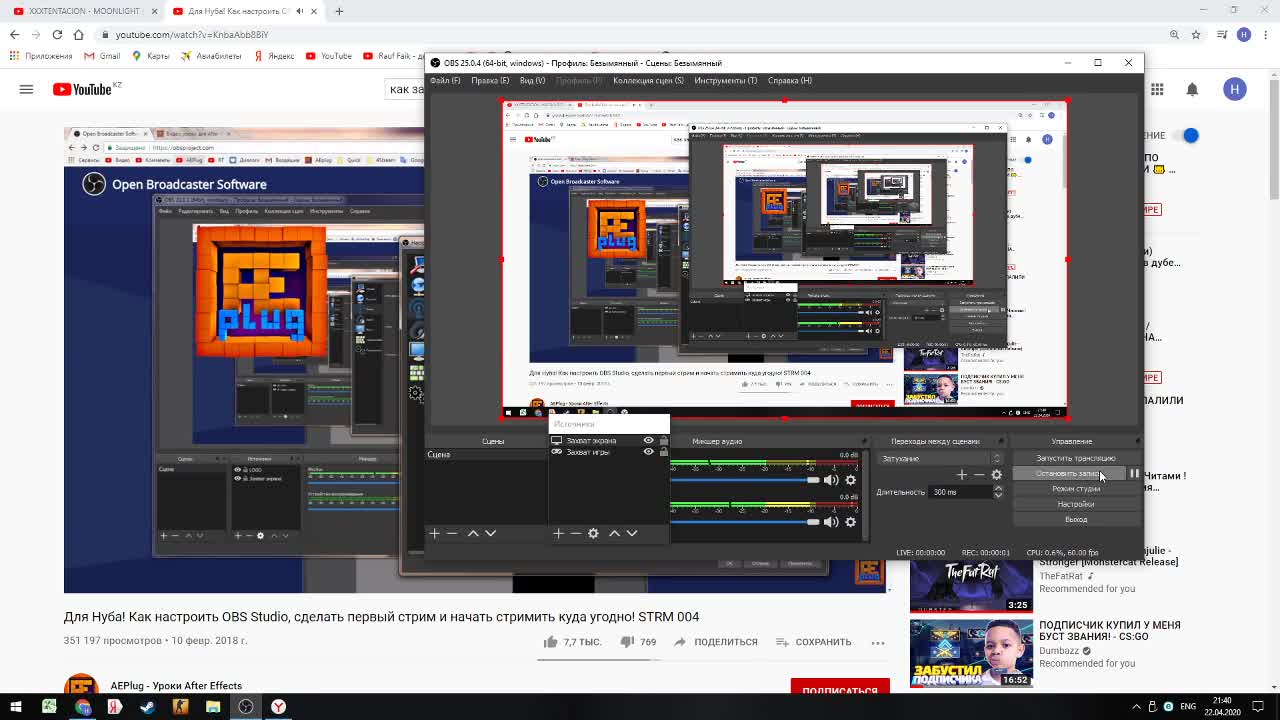Open more actions ellipsis under video
This screenshot has width=1280, height=720.
(x=878, y=642)
